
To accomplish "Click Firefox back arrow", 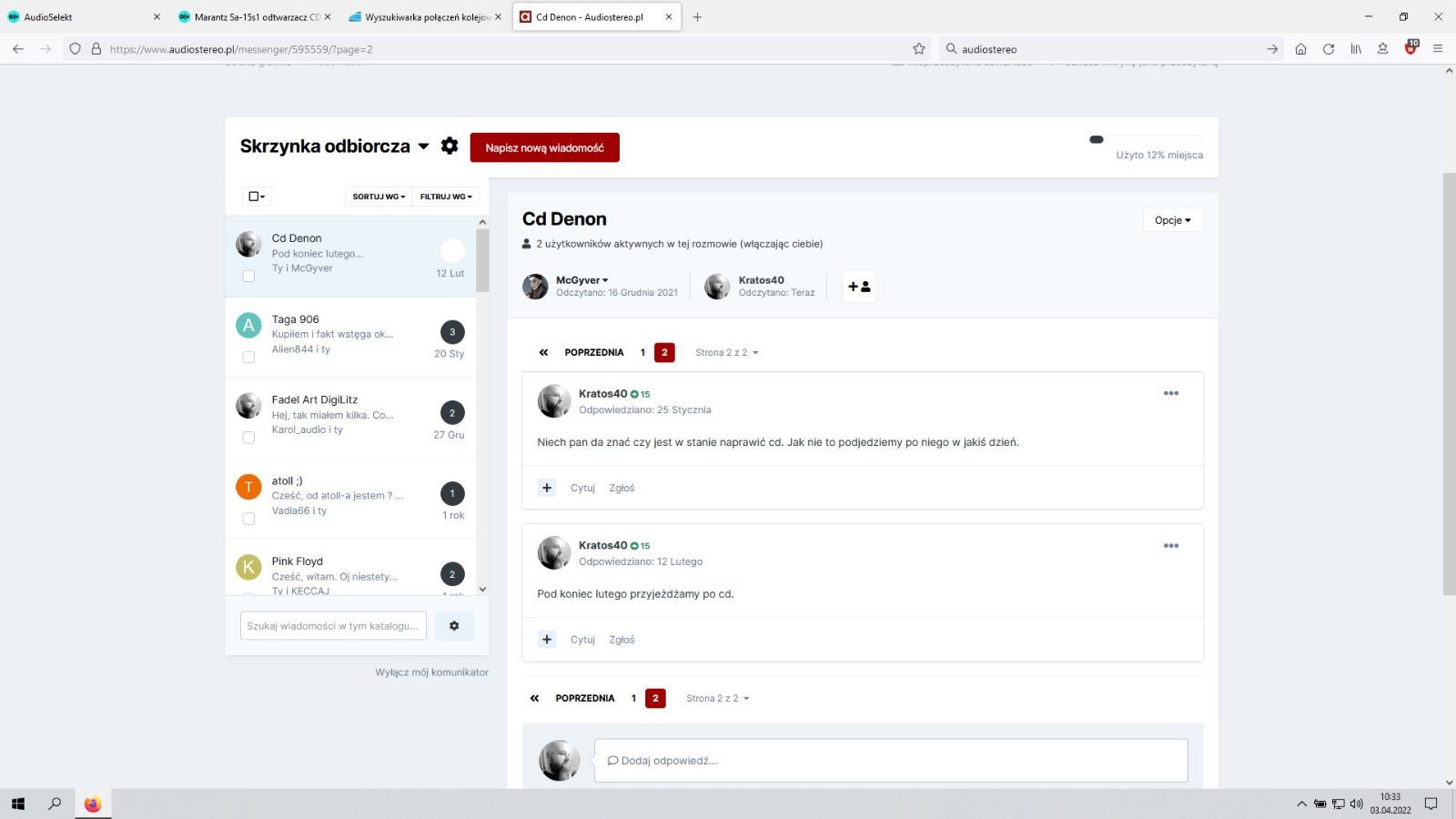I will click(x=18, y=49).
